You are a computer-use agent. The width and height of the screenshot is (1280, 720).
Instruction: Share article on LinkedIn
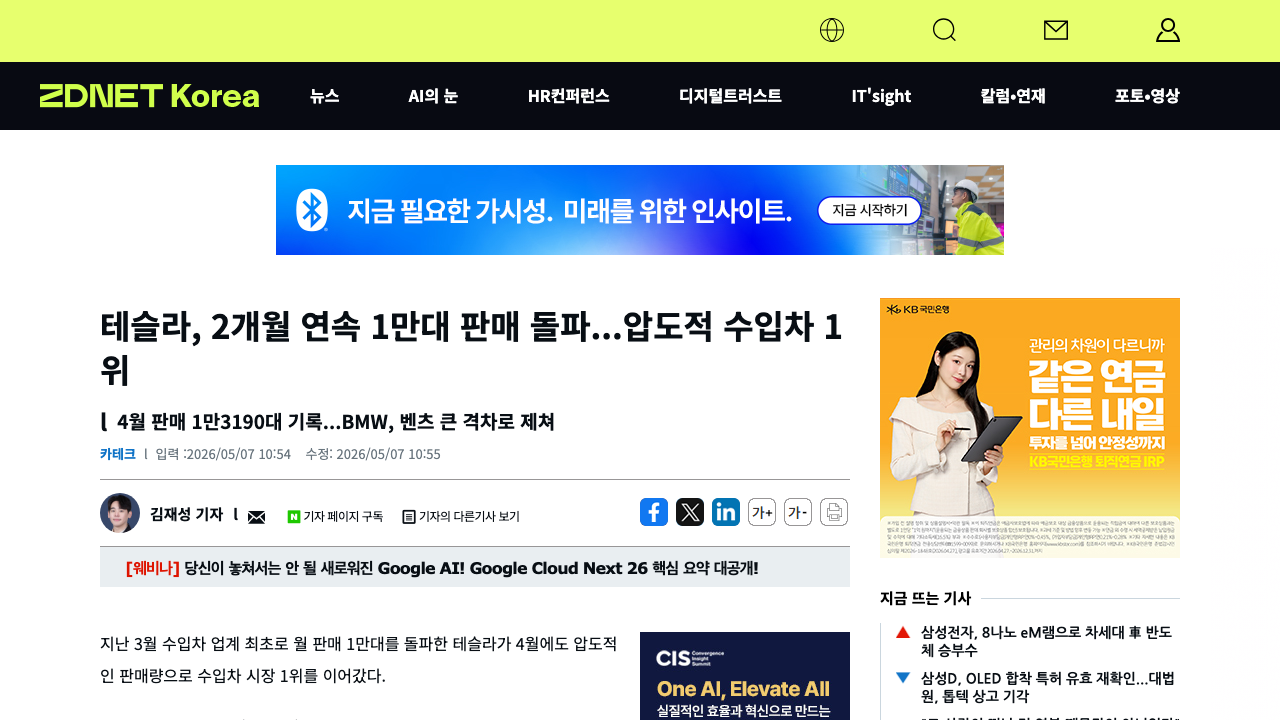[x=726, y=512]
